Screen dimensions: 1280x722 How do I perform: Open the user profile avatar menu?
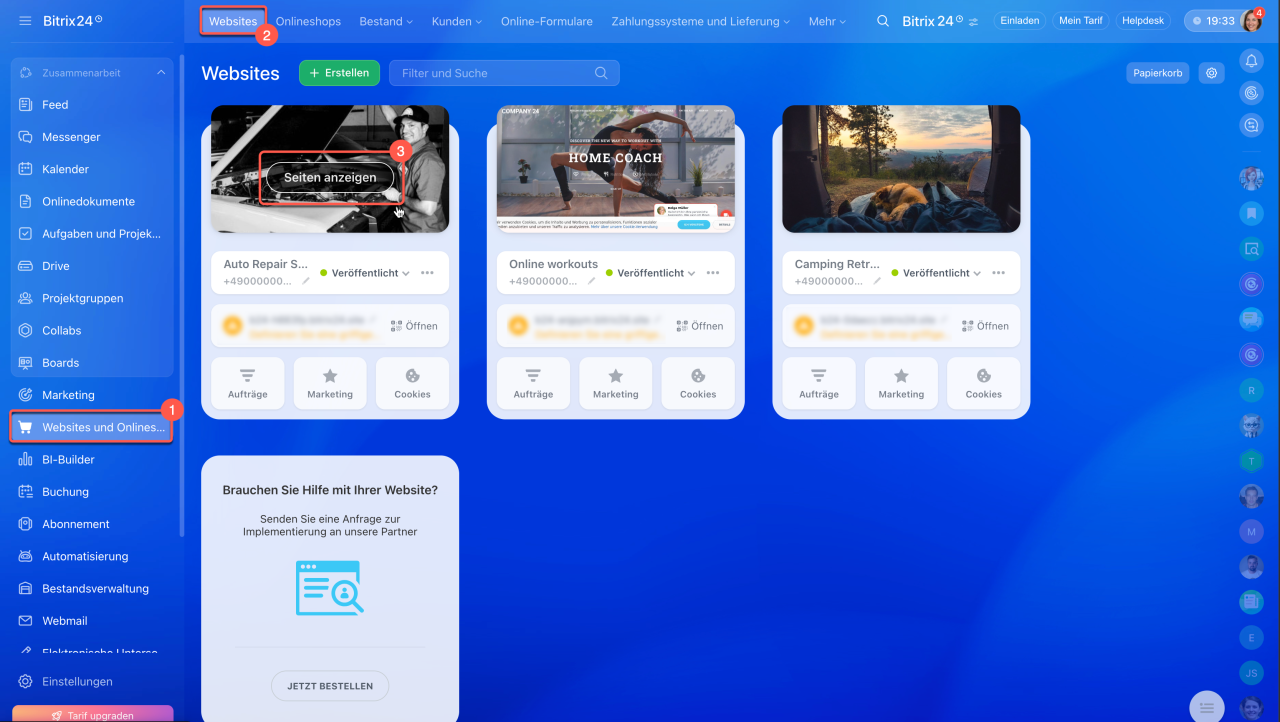pyautogui.click(x=1251, y=21)
